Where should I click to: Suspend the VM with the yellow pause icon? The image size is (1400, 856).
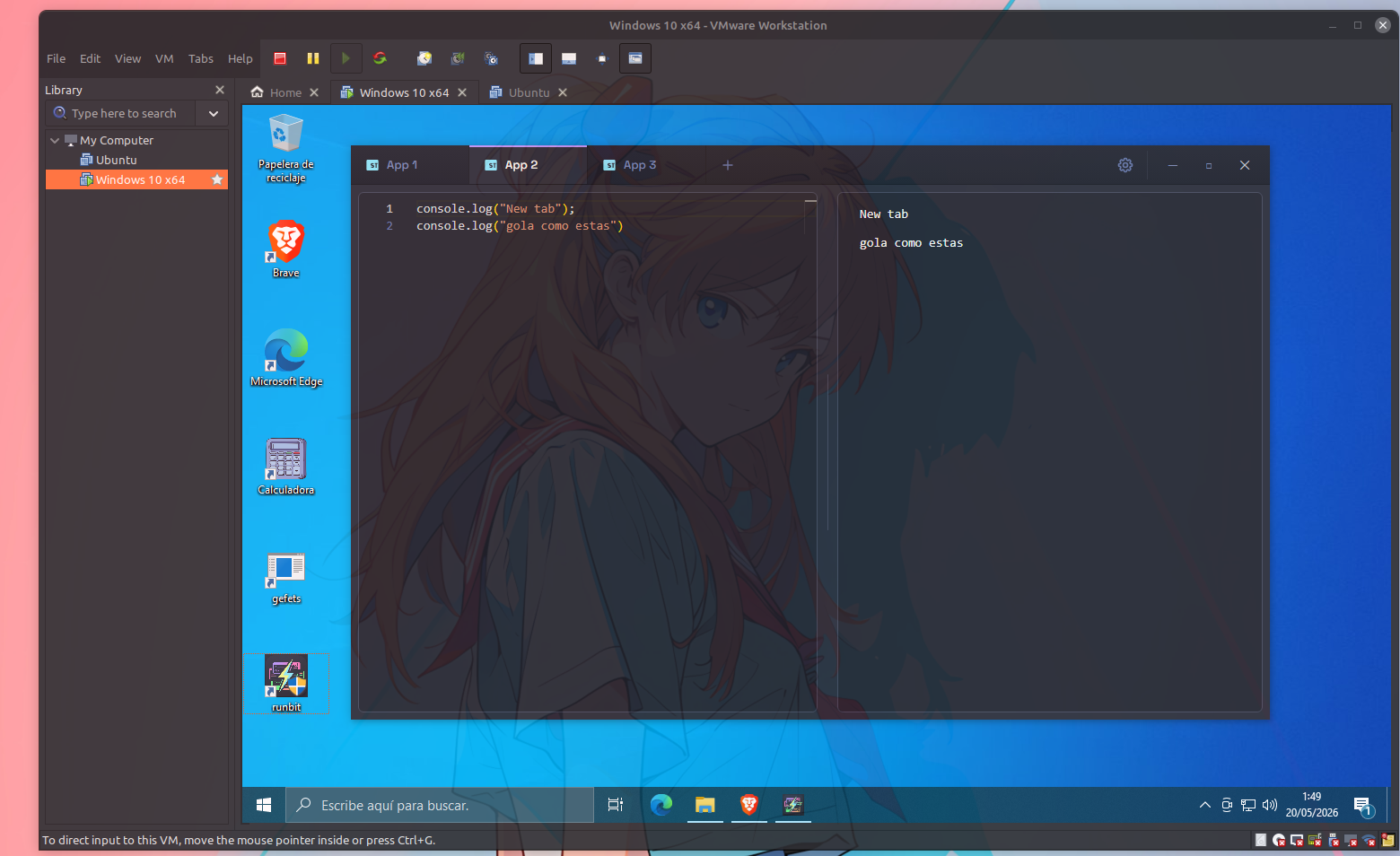coord(313,58)
